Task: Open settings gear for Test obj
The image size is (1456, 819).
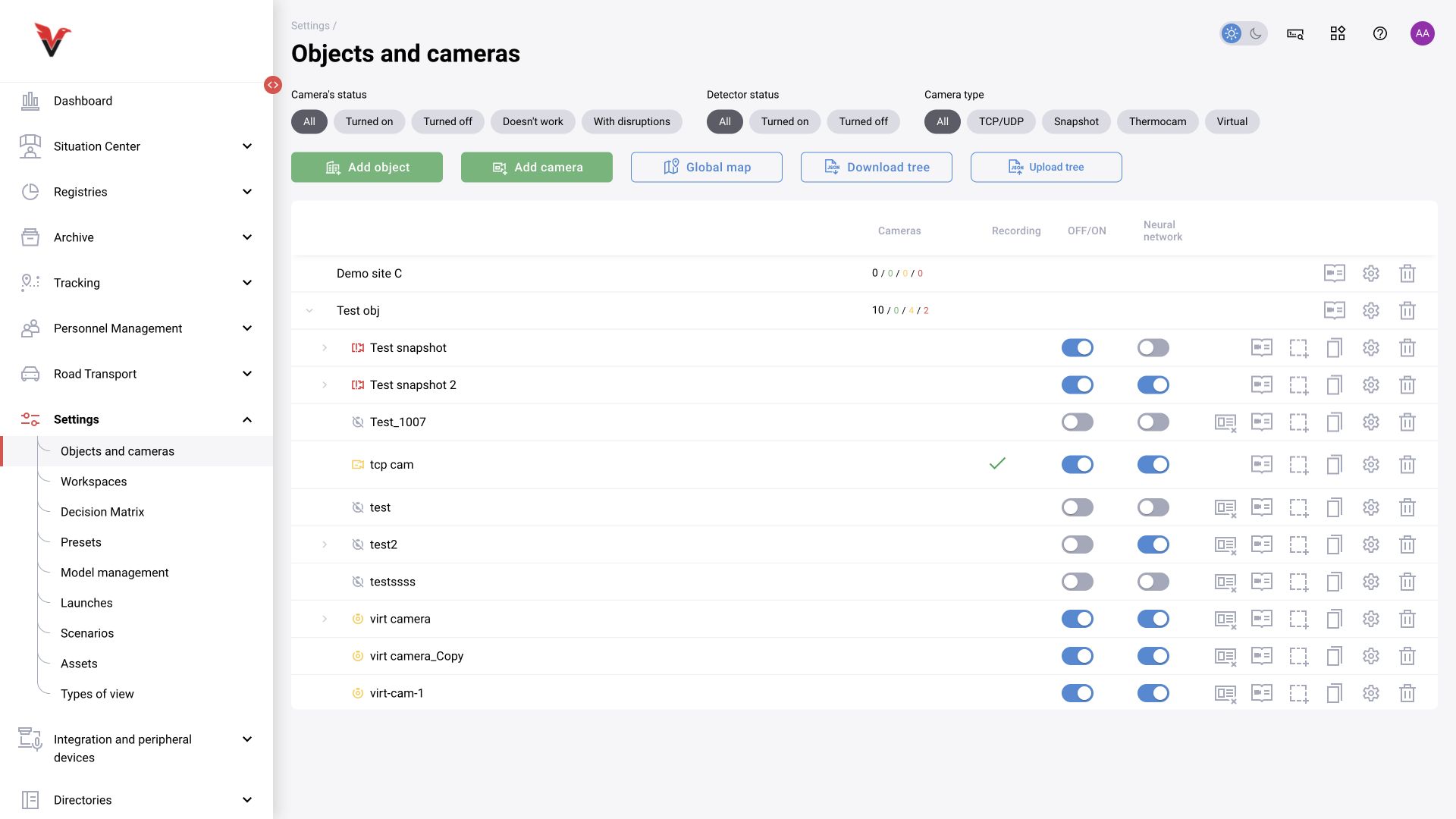Action: point(1371,310)
